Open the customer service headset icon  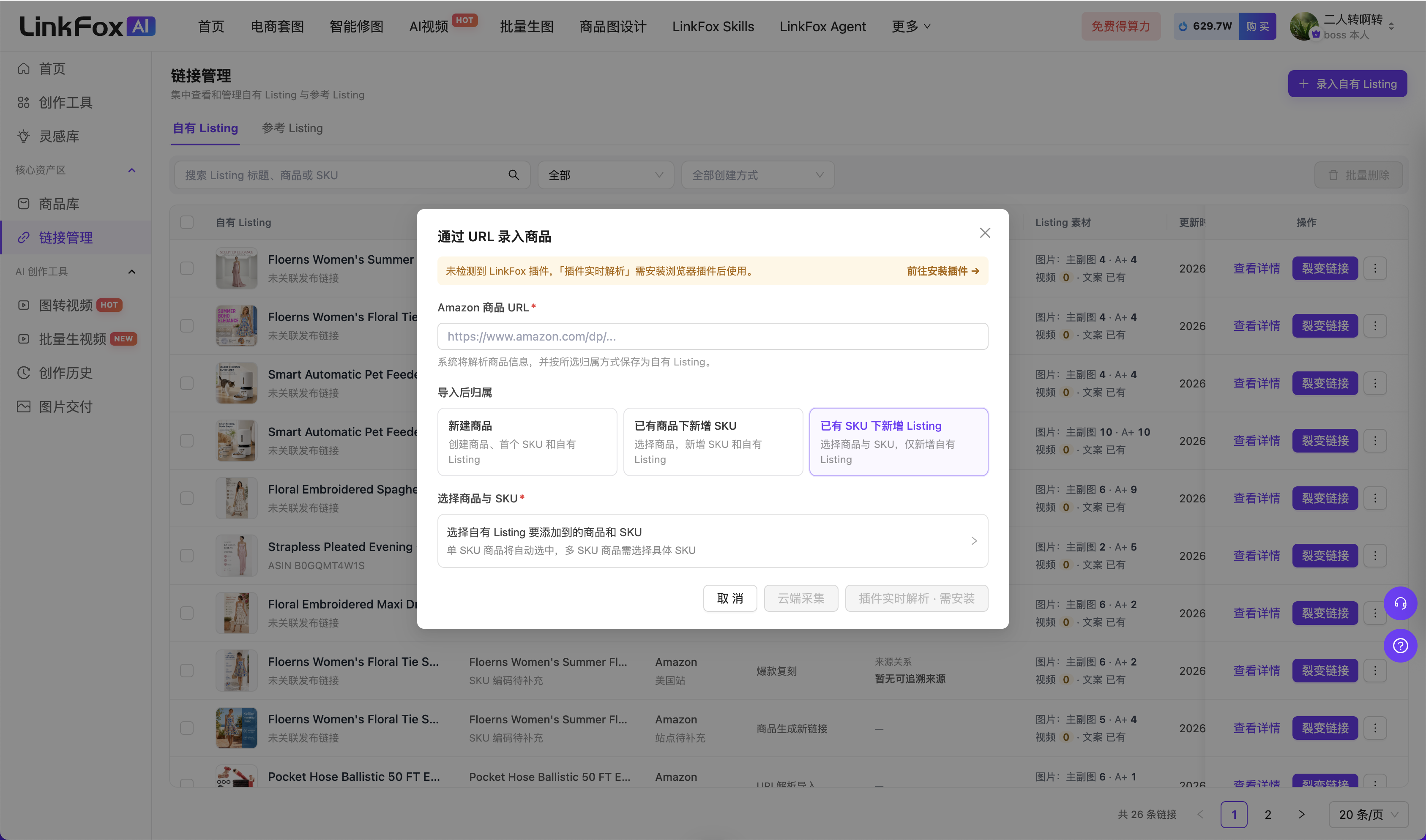pos(1400,603)
